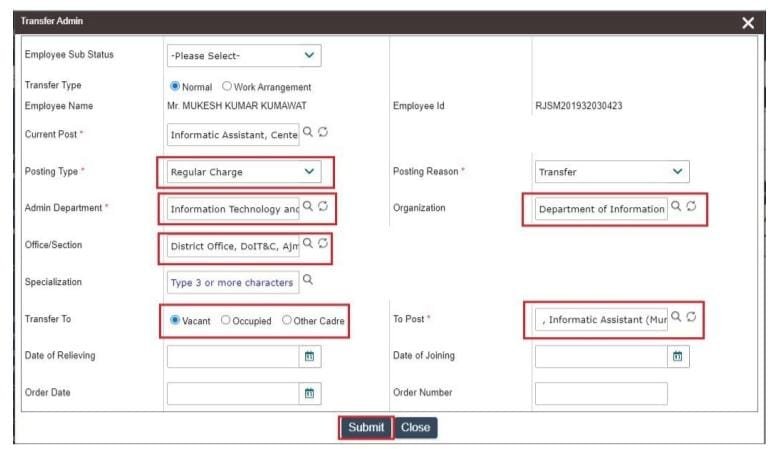Click the employee ID RJSM201932030423
The width and height of the screenshot is (781, 449).
579,106
